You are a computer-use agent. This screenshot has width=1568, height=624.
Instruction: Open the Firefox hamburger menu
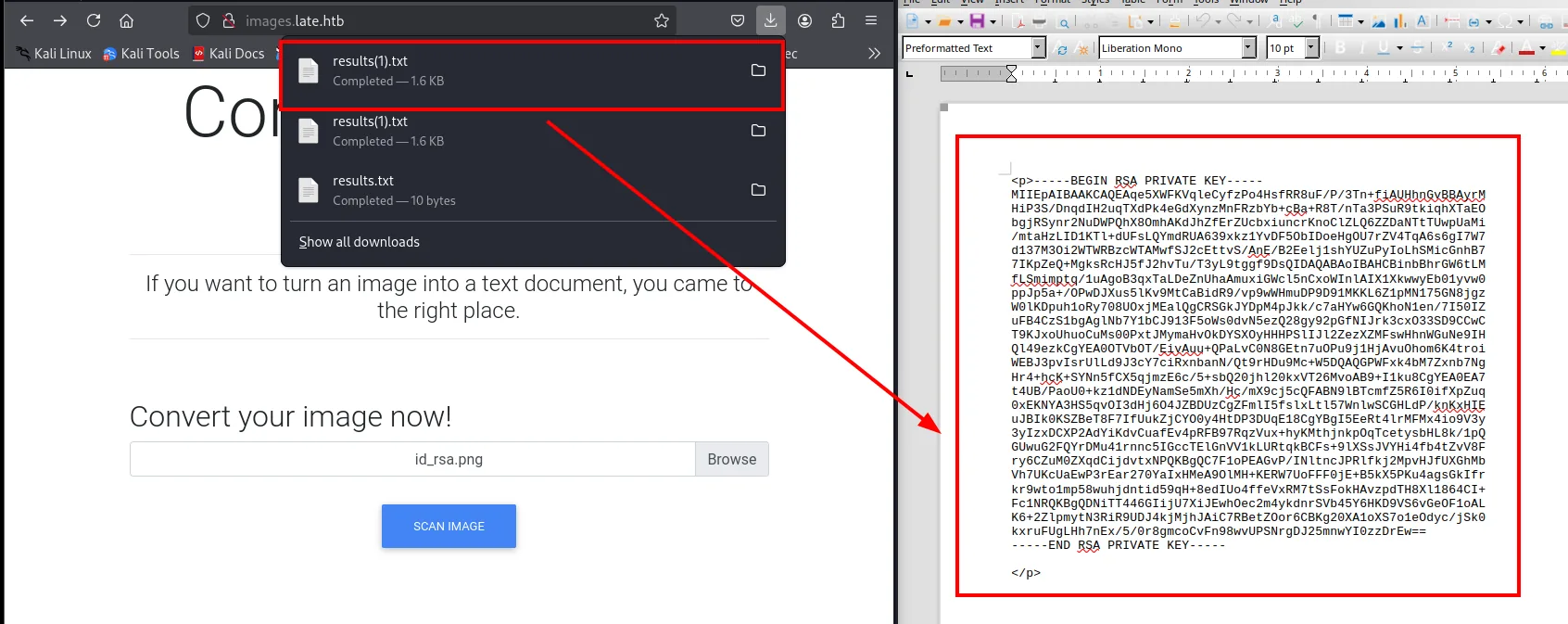click(x=871, y=20)
